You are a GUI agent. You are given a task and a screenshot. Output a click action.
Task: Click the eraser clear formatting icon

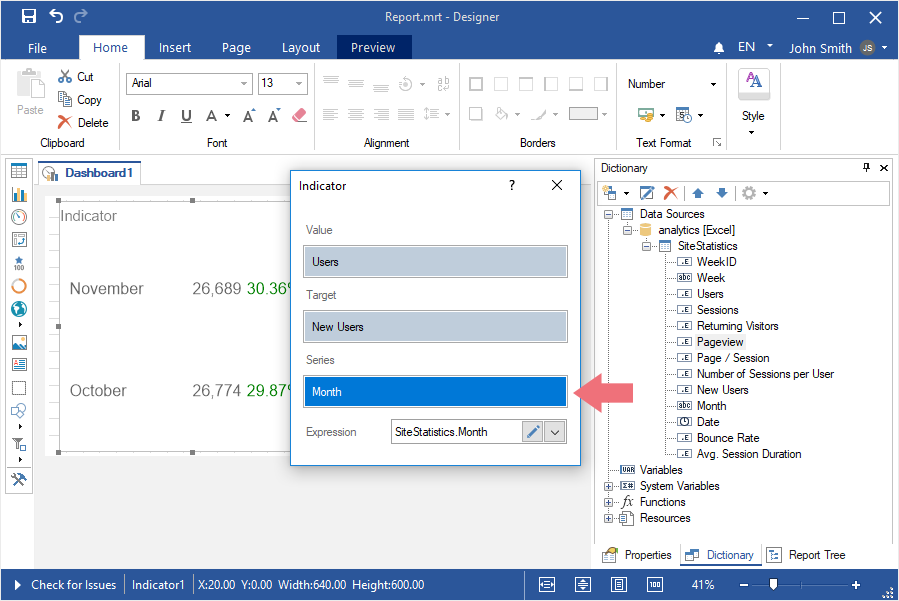[x=298, y=116]
